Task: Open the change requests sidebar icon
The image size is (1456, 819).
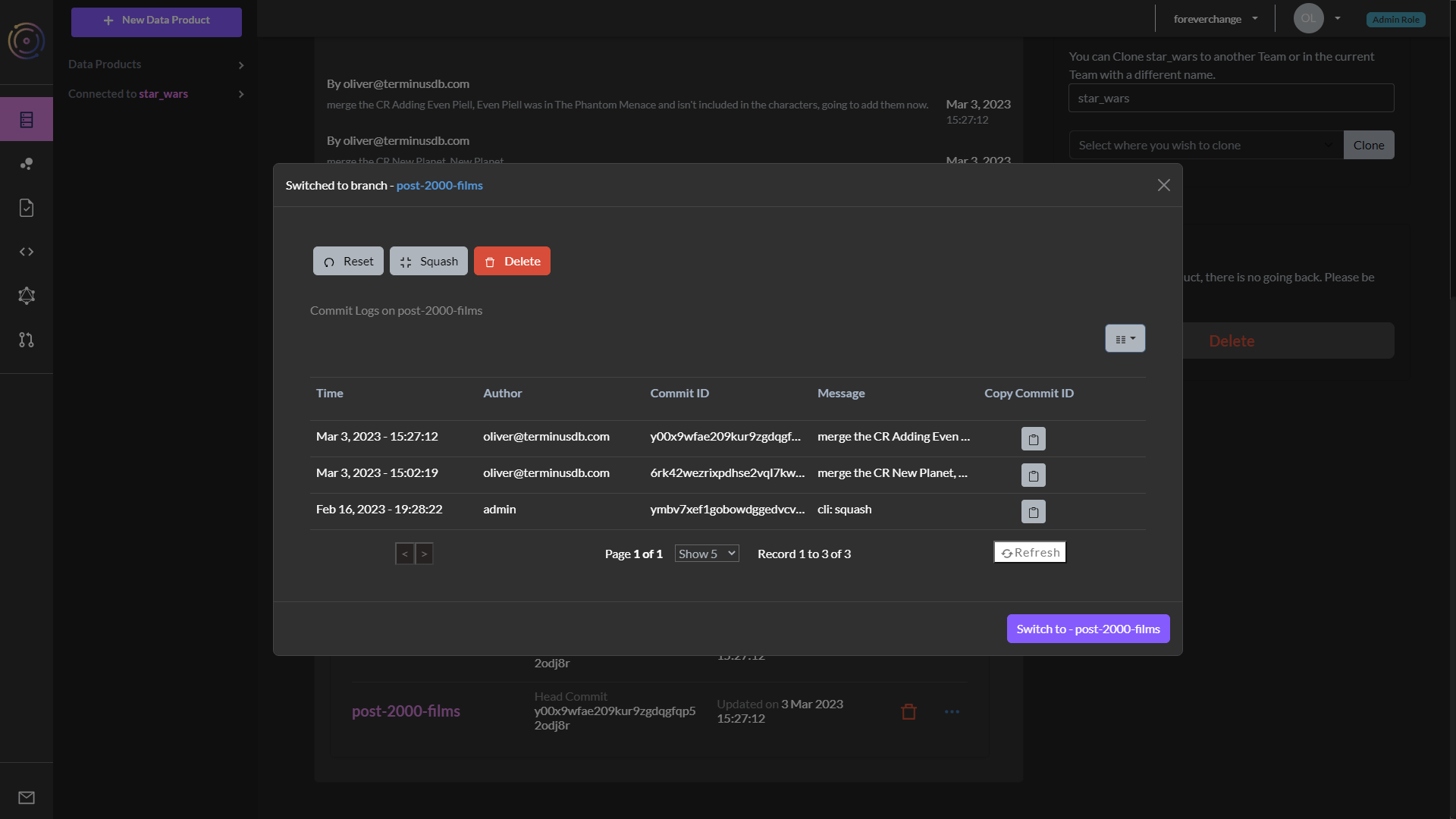Action: (x=27, y=340)
